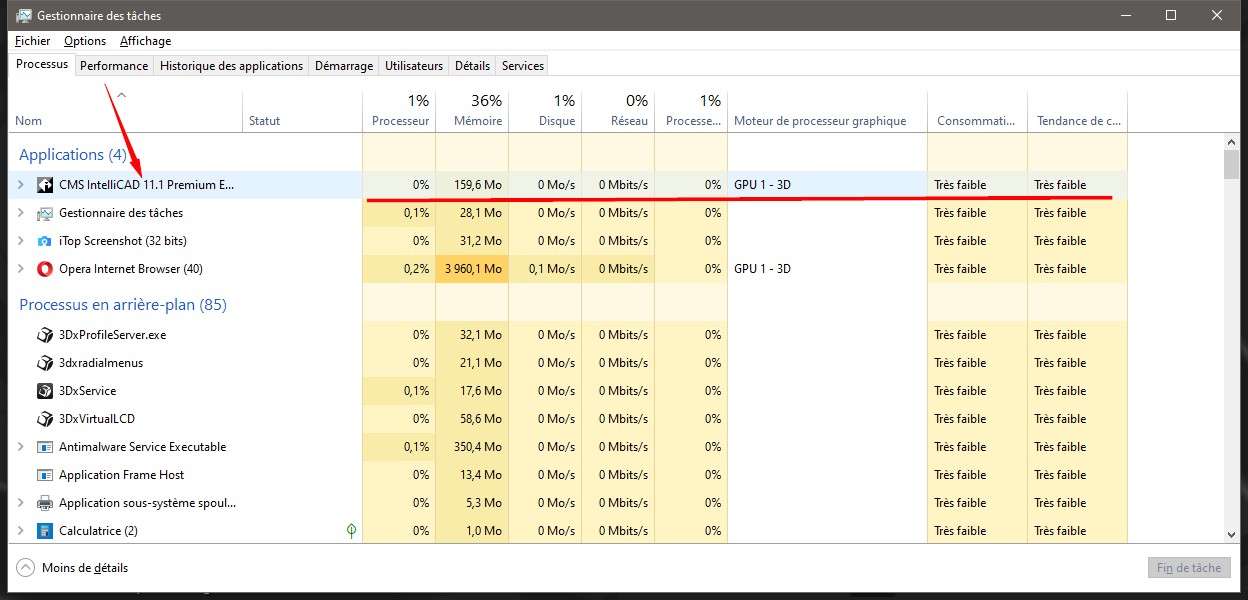Screen dimensions: 1248x600
Task: Expand the Calculatrice (2) process group
Action: [x=20, y=531]
